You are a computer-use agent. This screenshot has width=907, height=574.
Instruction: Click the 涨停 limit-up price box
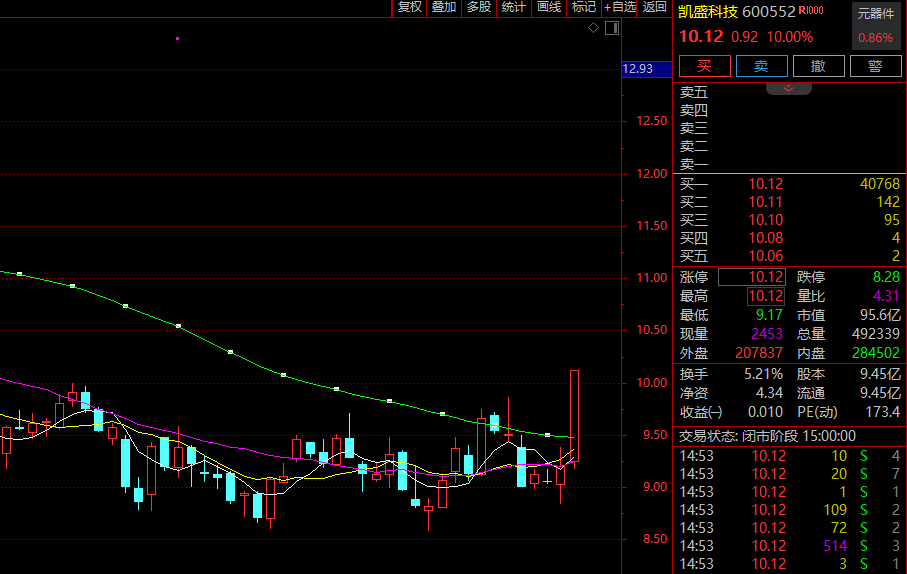point(752,277)
